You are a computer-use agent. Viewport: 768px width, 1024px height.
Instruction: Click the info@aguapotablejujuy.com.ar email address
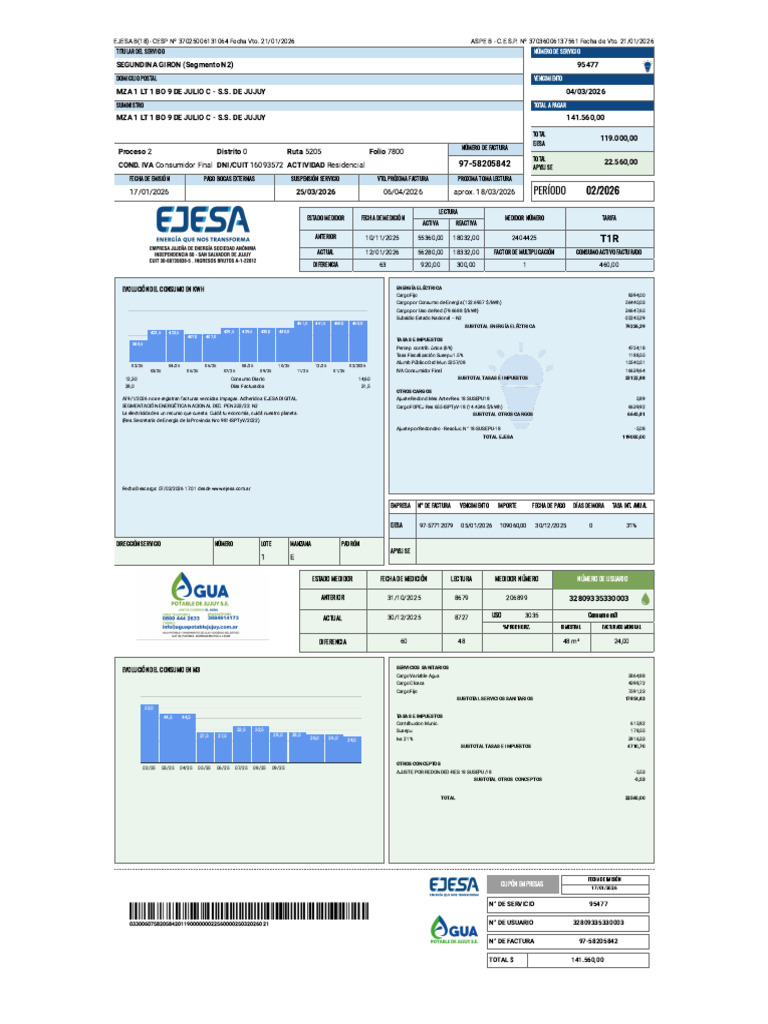point(200,627)
